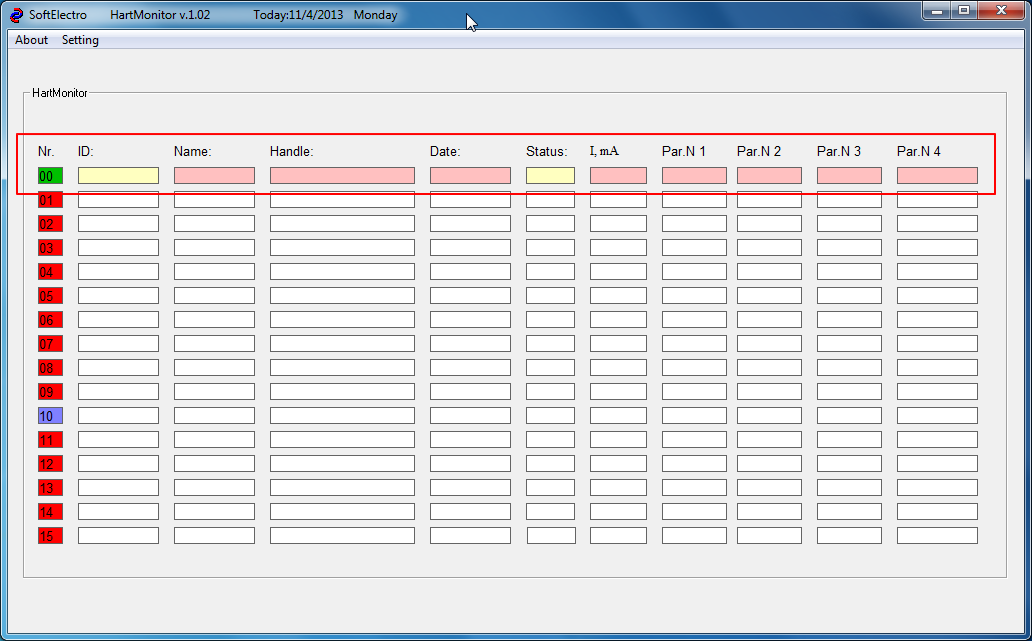Viewport: 1032px width, 641px height.
Task: Click the Handle field in row 13
Action: point(342,488)
